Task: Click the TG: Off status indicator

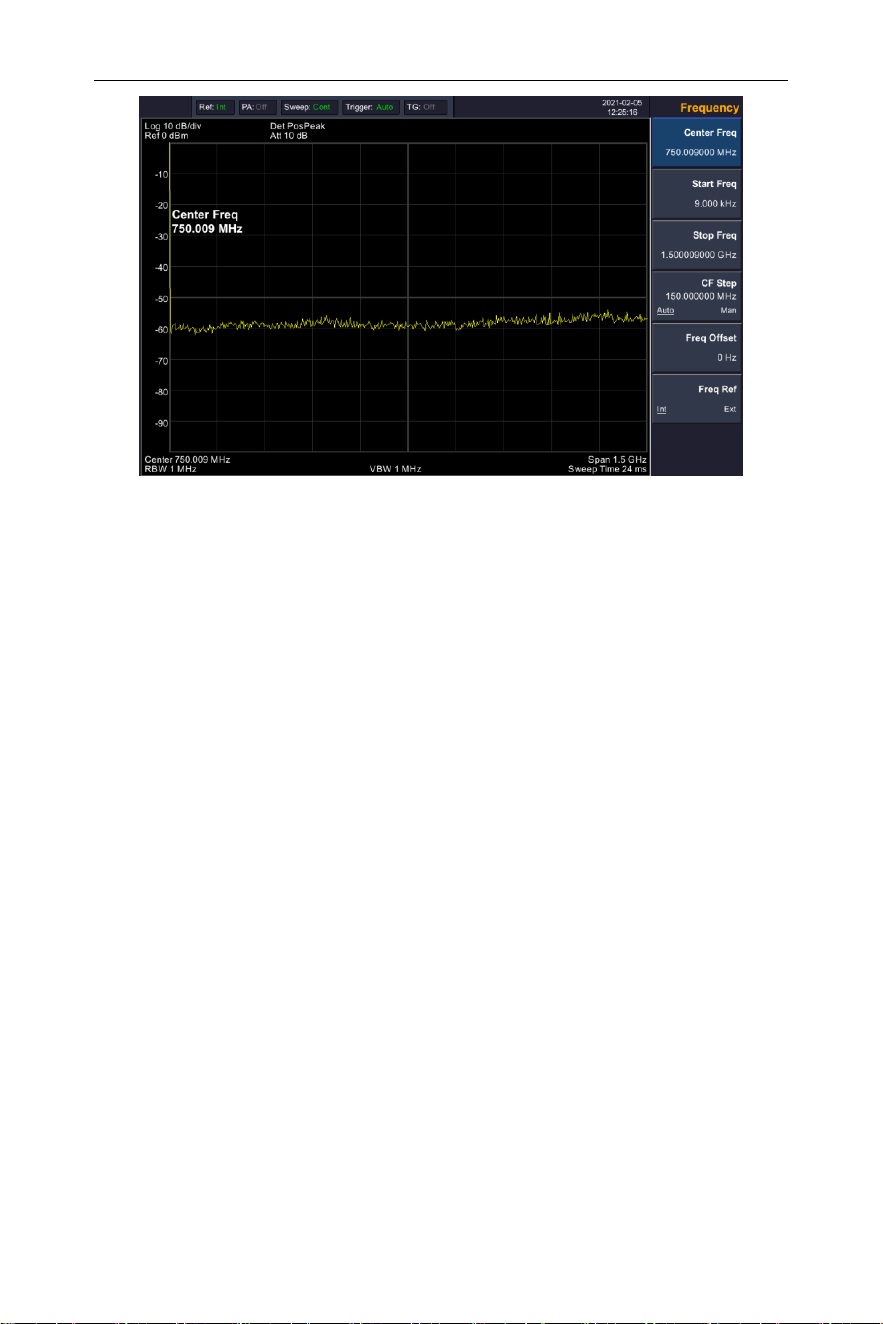Action: click(425, 107)
